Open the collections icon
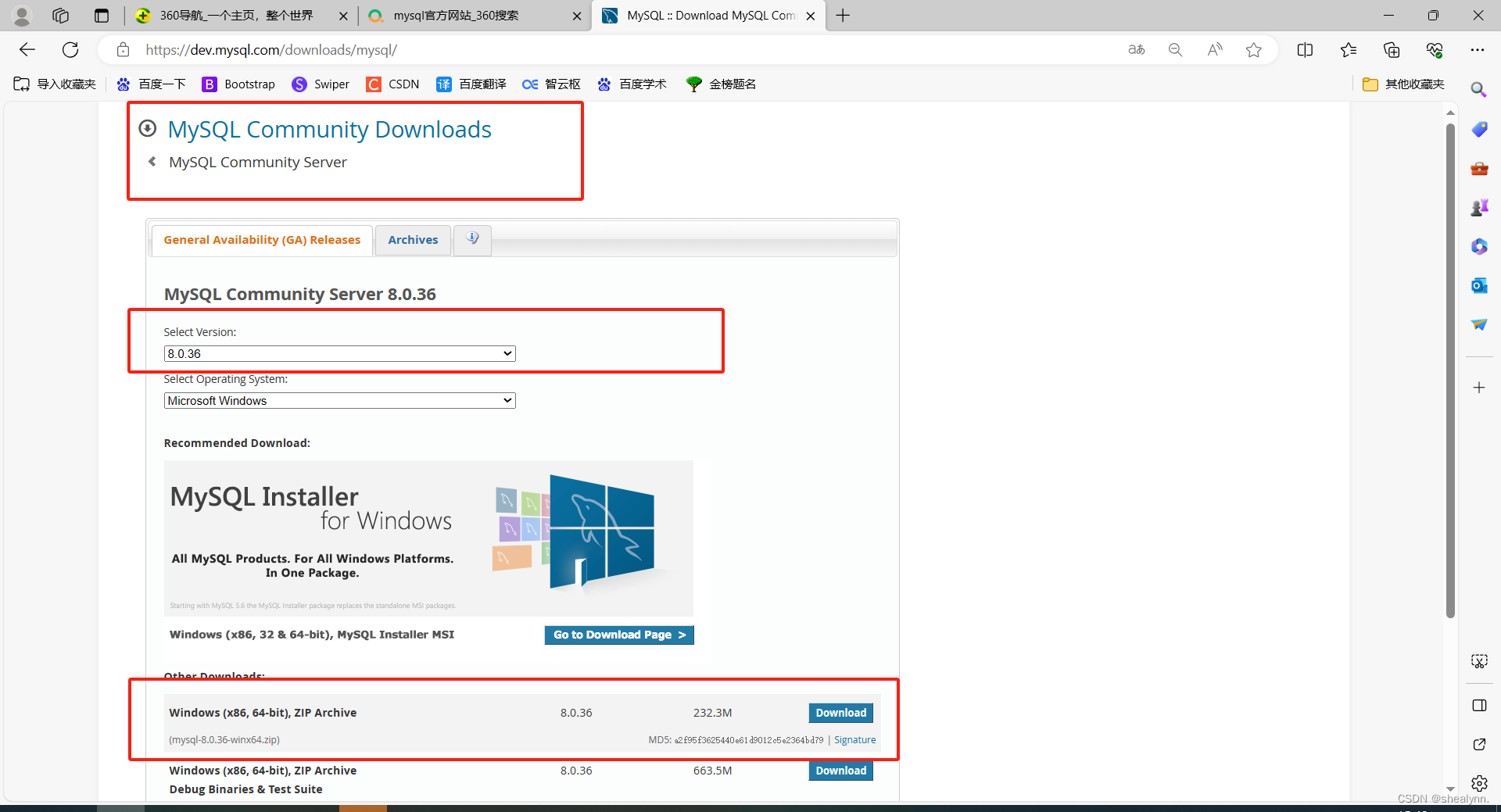This screenshot has width=1501, height=812. coord(1392,50)
